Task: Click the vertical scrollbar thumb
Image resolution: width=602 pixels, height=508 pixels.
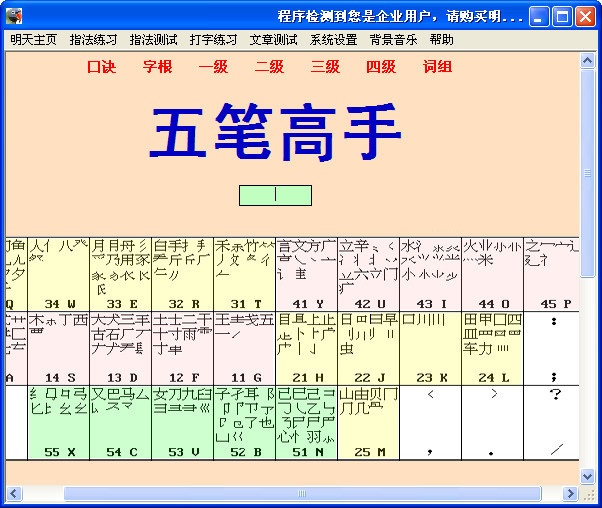Action: tap(587, 173)
